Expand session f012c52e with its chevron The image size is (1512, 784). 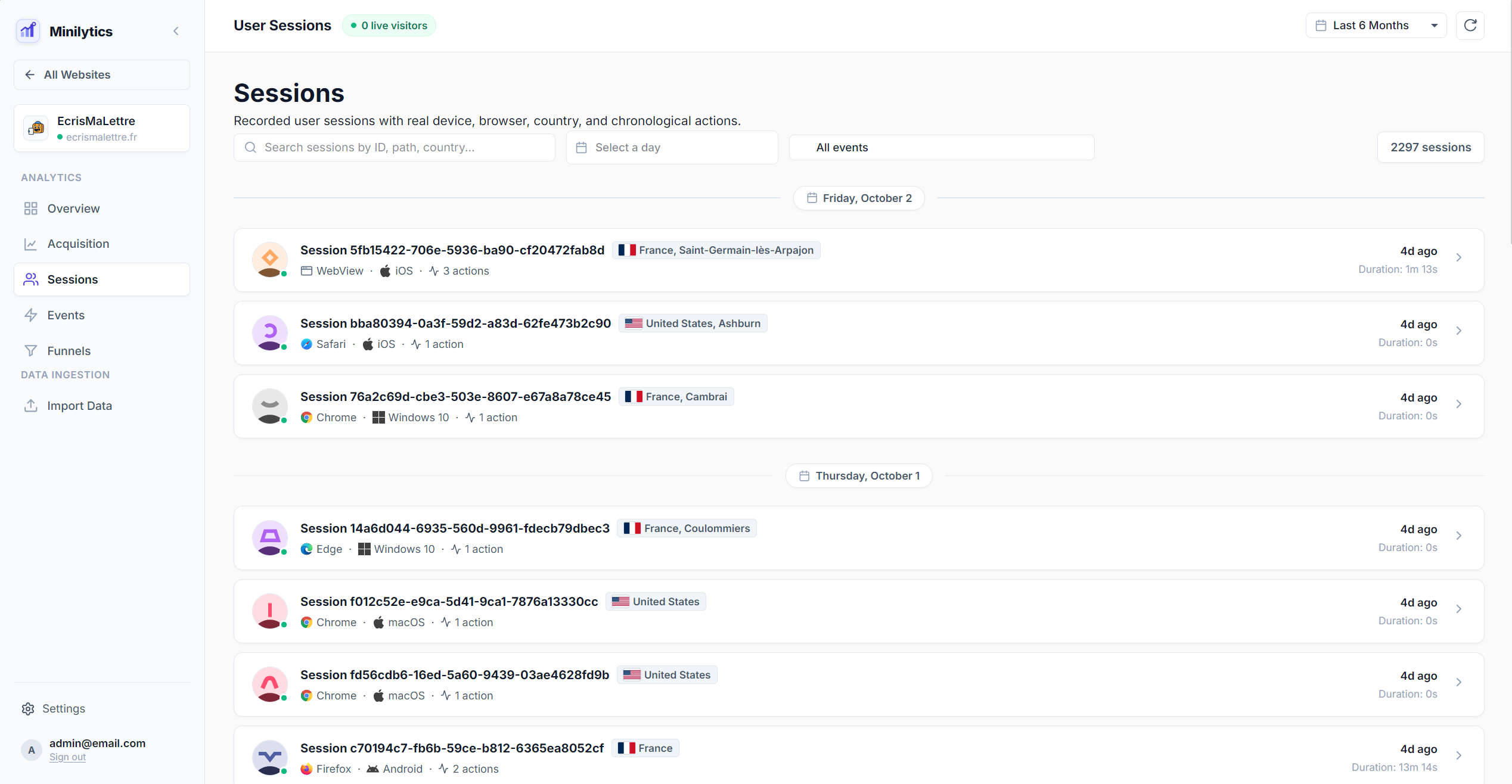point(1458,609)
